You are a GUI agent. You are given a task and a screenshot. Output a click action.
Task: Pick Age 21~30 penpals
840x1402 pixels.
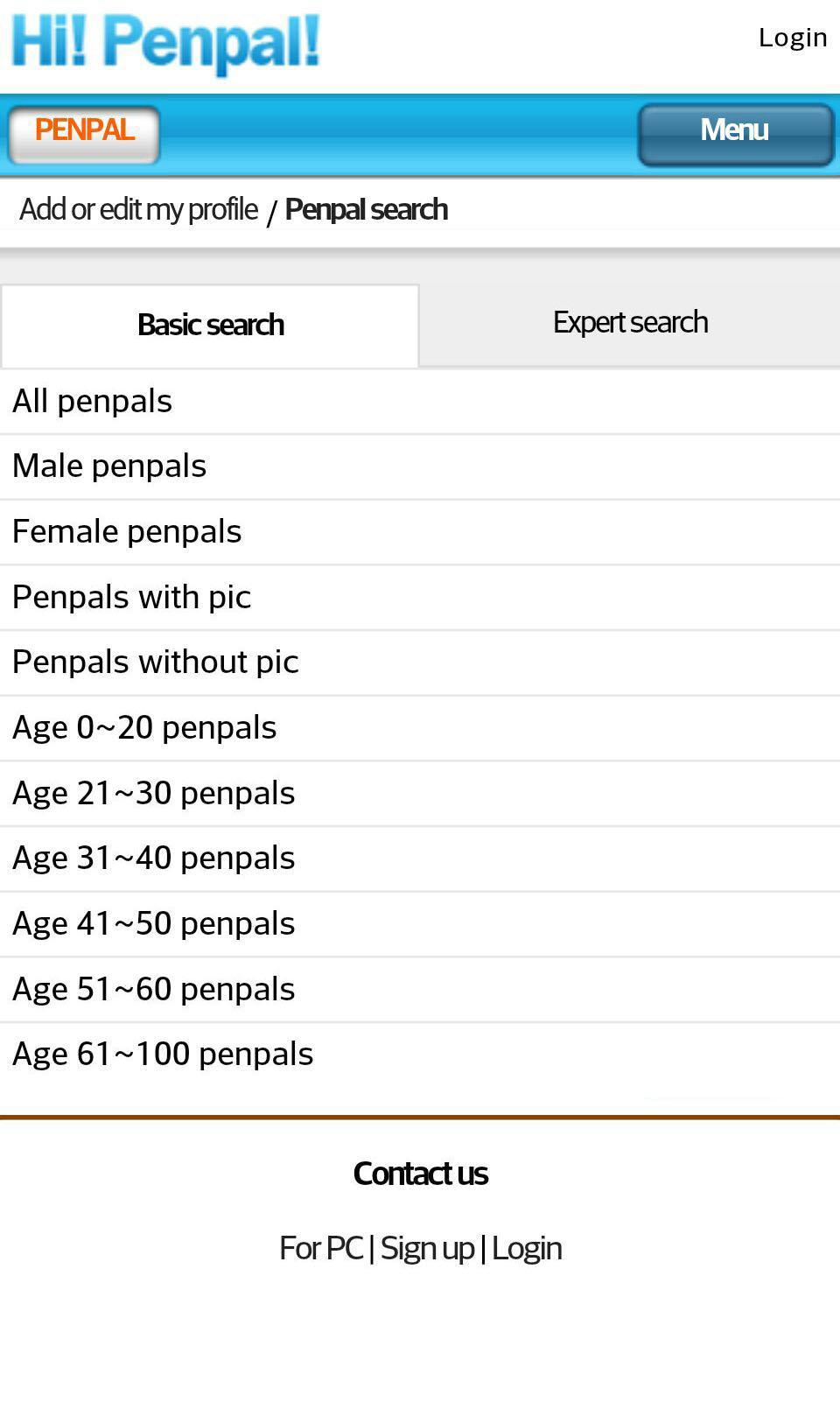(154, 794)
